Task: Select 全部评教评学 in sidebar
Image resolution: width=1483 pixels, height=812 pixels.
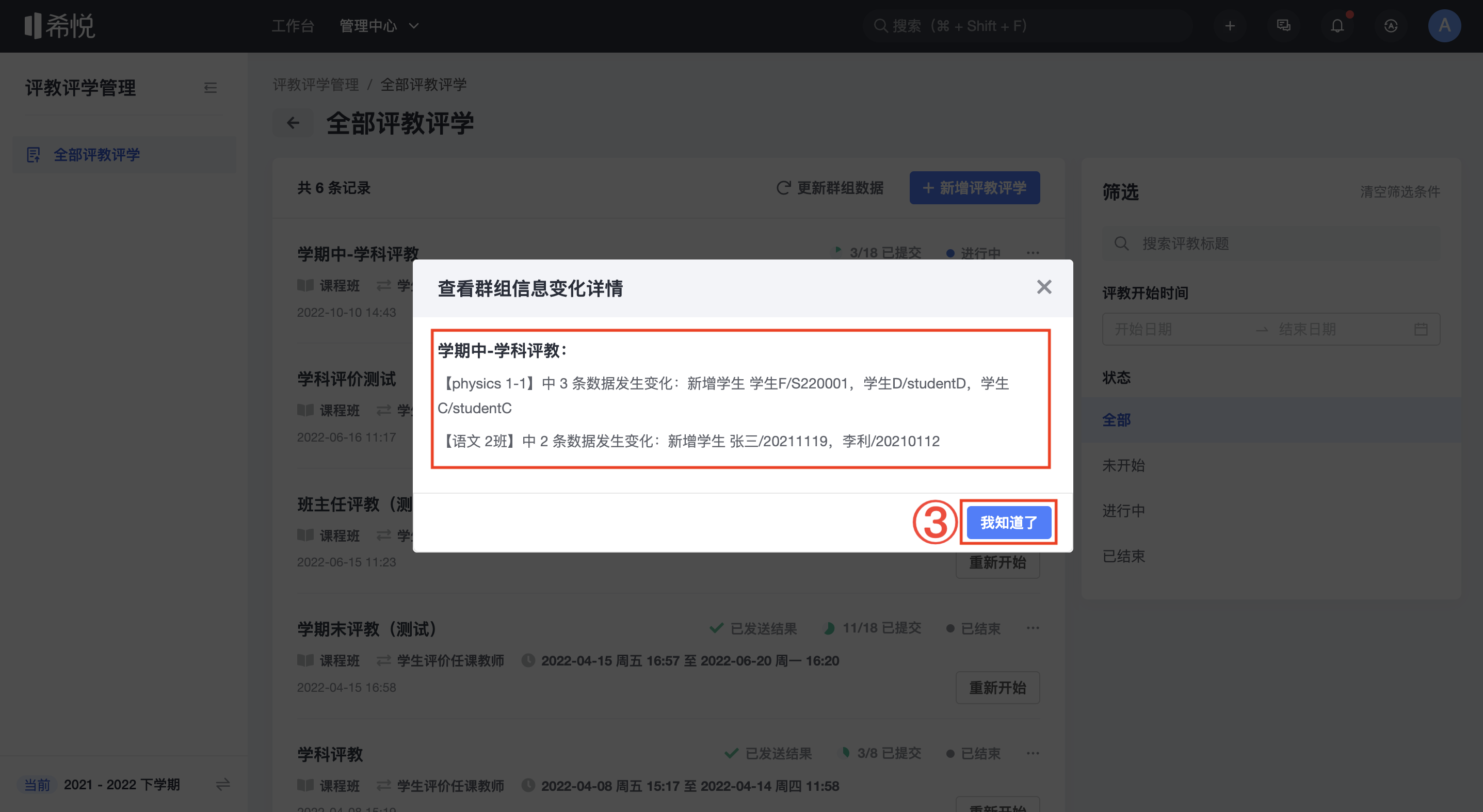Action: 125,155
